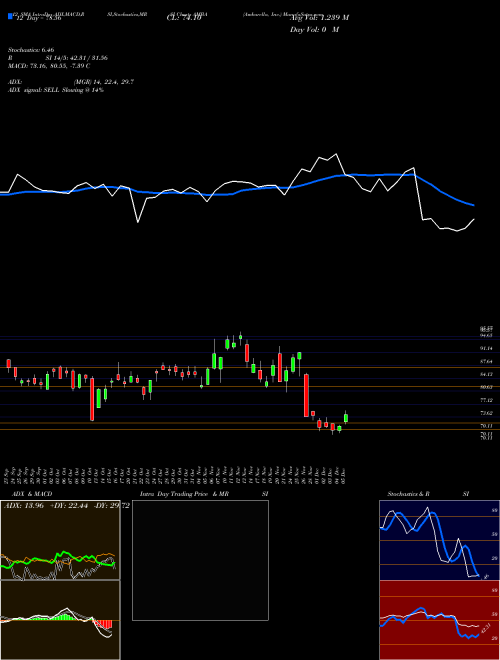Viewport: 500px width, 660px height.
Task: Click the 'SI 14/3: 42.31 / 31.56' line
Action: (x=77, y=58)
